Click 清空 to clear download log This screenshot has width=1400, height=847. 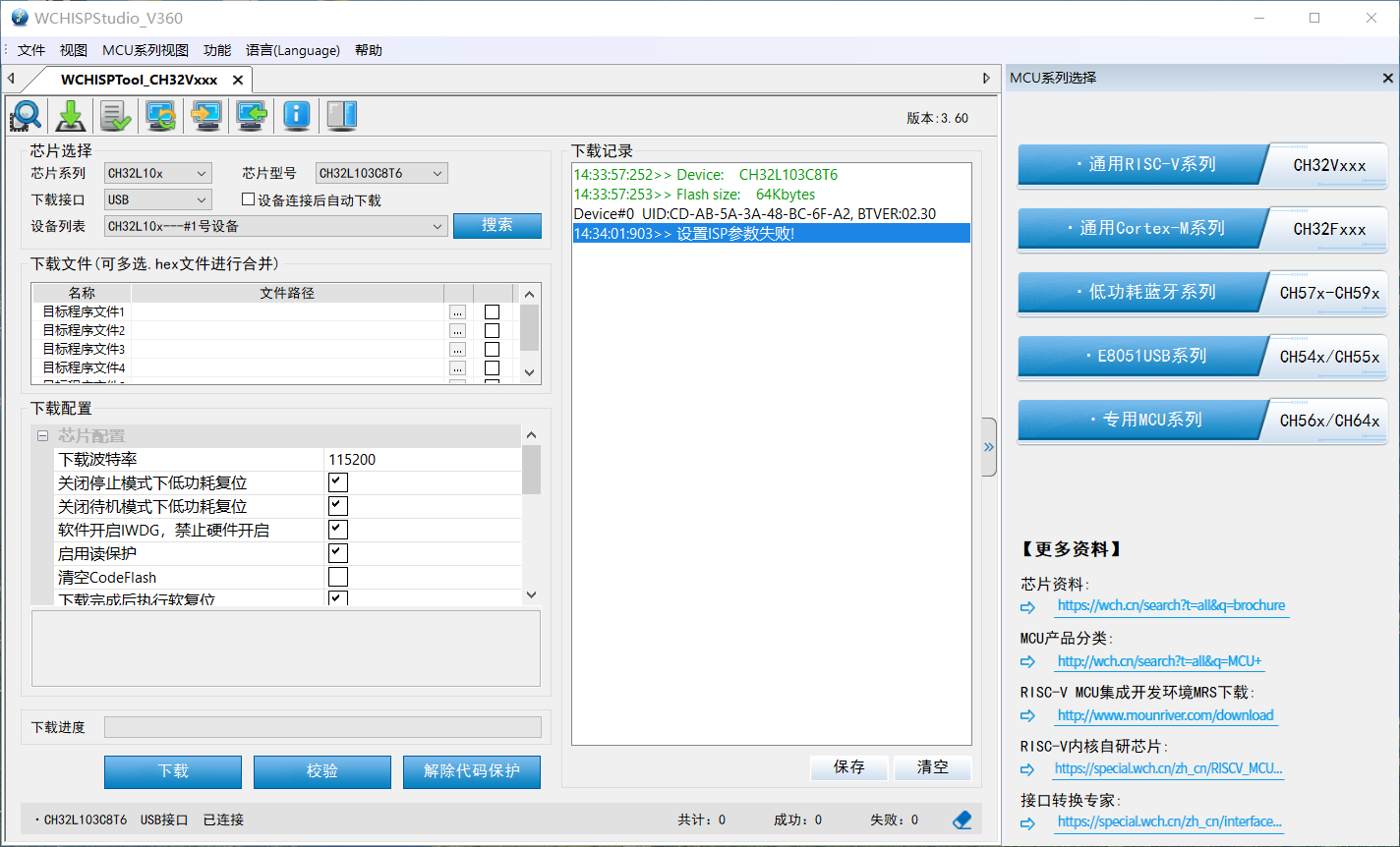933,767
